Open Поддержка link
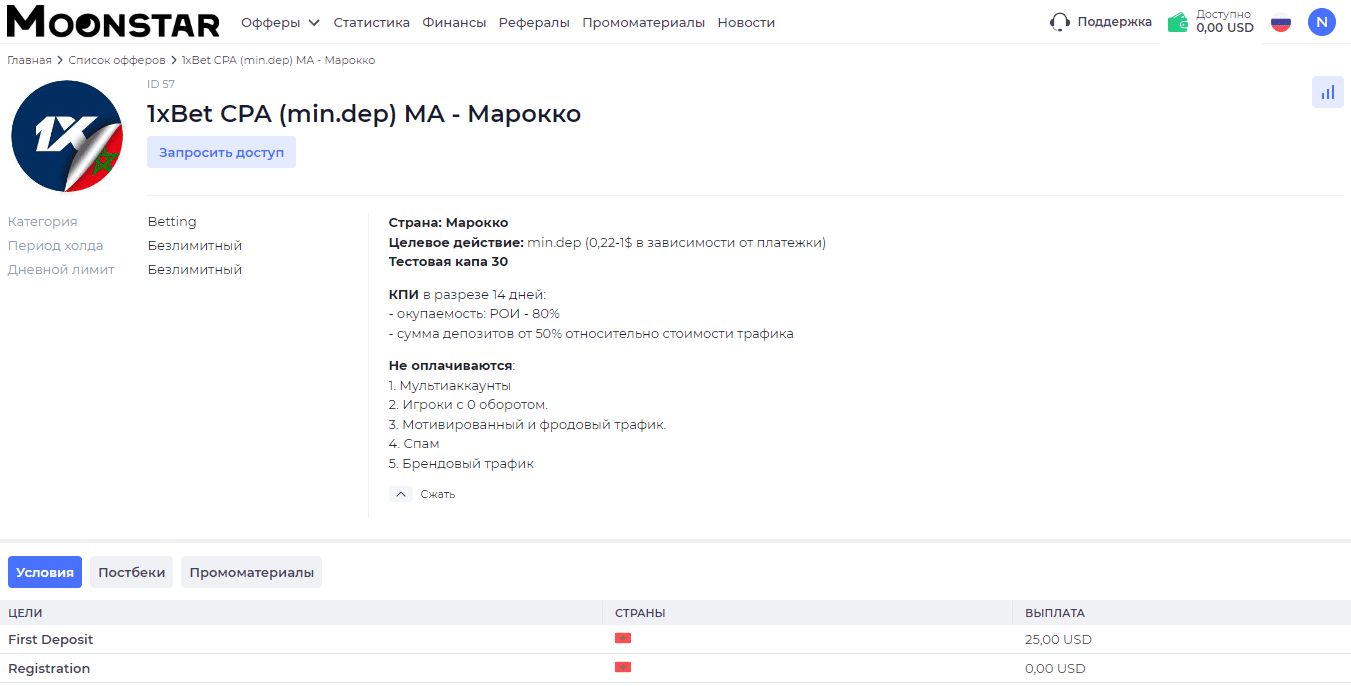 [x=1114, y=22]
